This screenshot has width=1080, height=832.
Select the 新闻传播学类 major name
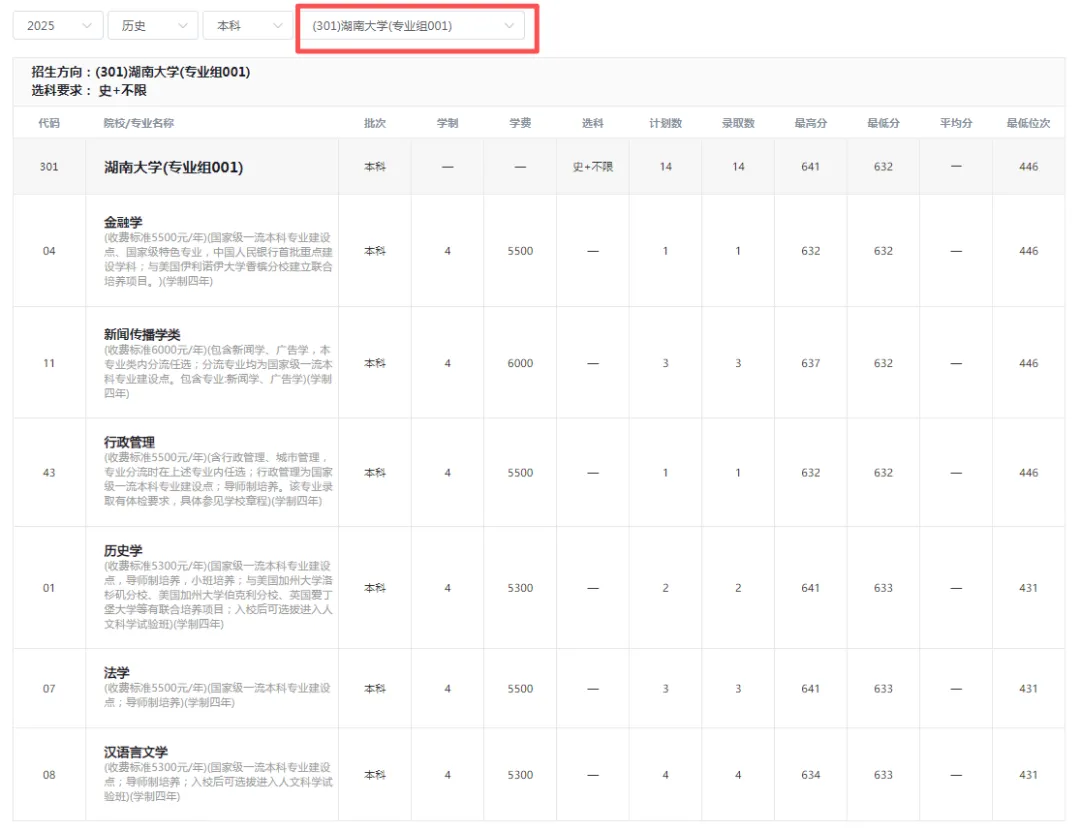tap(142, 334)
